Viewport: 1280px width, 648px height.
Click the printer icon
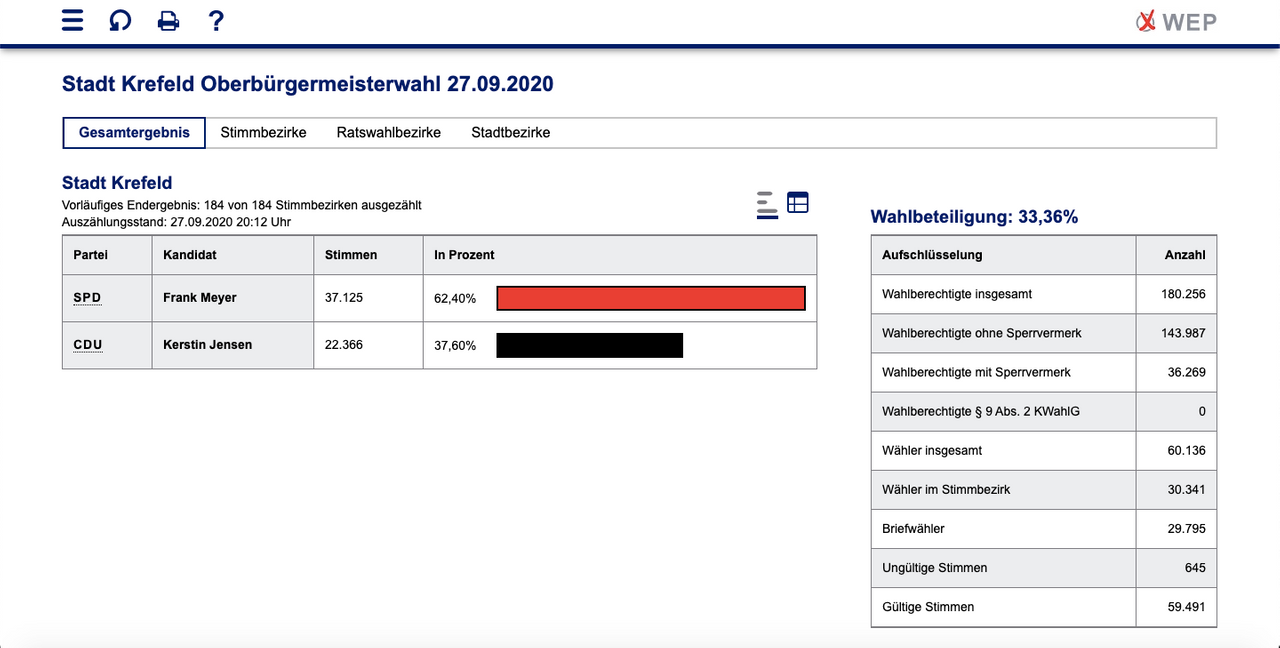[168, 20]
